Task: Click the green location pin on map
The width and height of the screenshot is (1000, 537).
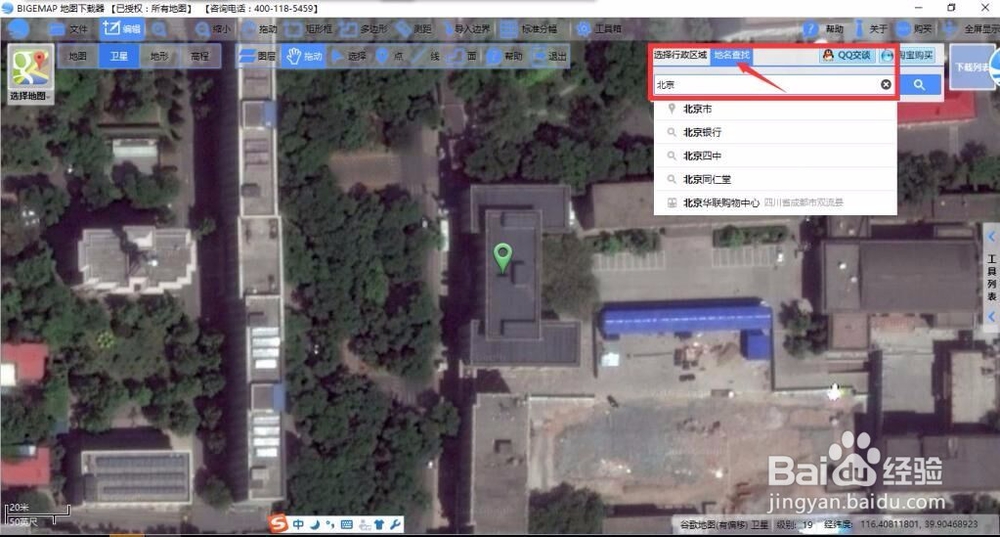Action: [x=503, y=257]
